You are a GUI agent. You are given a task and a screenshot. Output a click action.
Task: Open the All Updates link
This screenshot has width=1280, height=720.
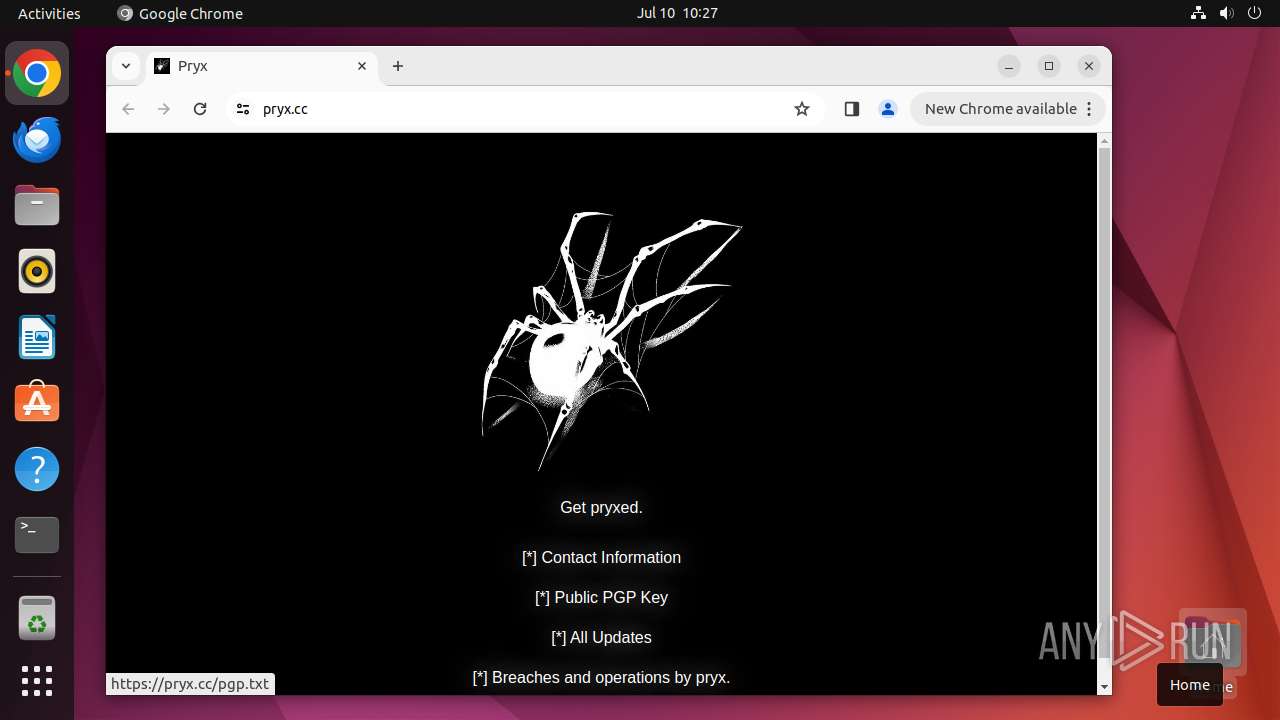pos(601,637)
